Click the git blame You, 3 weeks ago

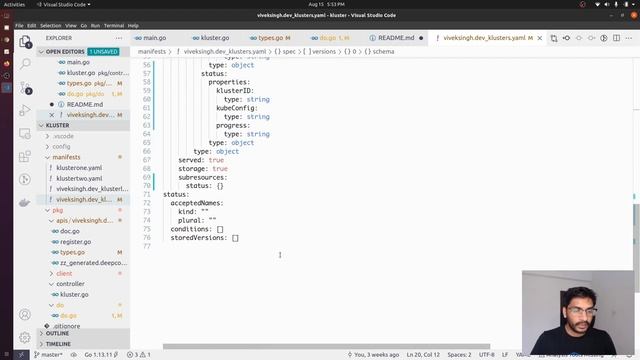tap(373, 355)
